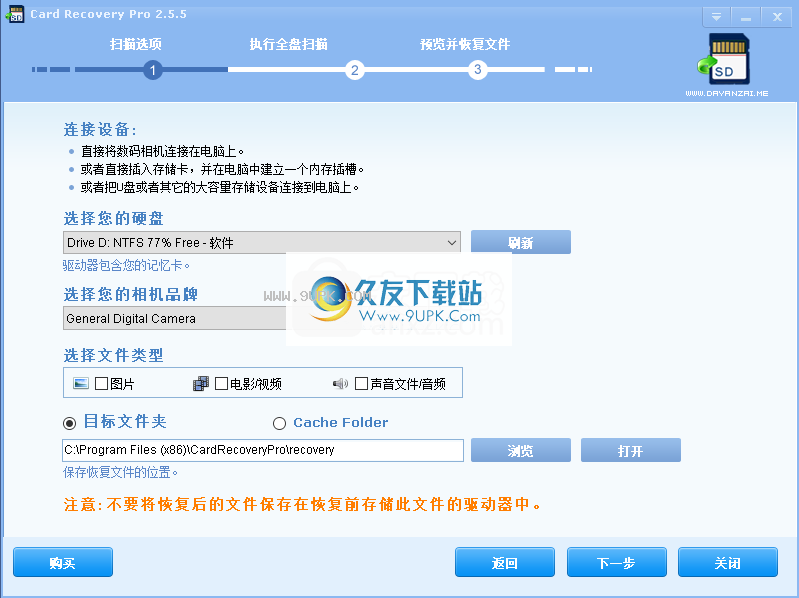
Task: Open the title bar dropdown menu icon
Action: pos(716,17)
